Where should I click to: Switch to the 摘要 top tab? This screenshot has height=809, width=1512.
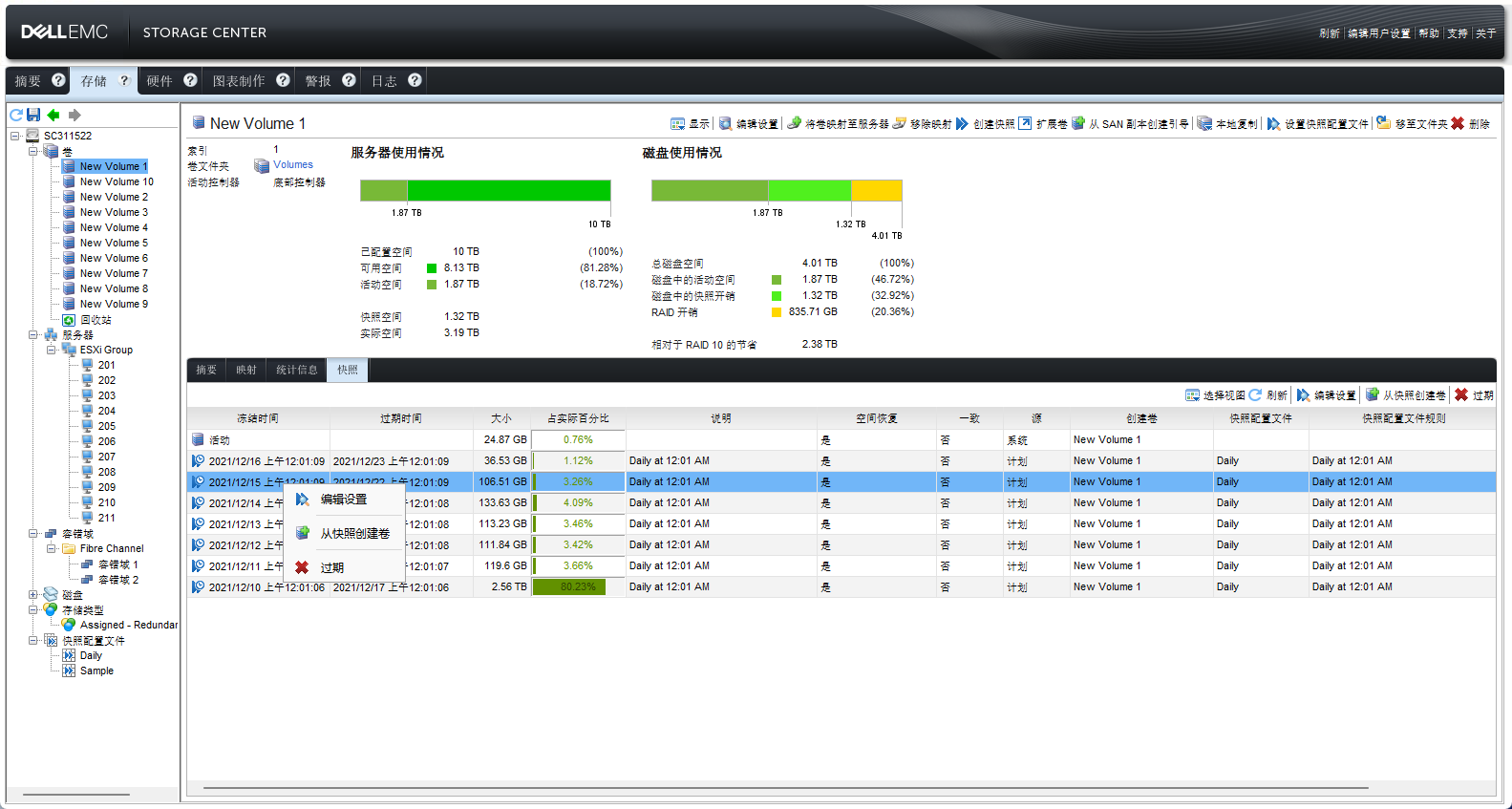click(x=28, y=81)
